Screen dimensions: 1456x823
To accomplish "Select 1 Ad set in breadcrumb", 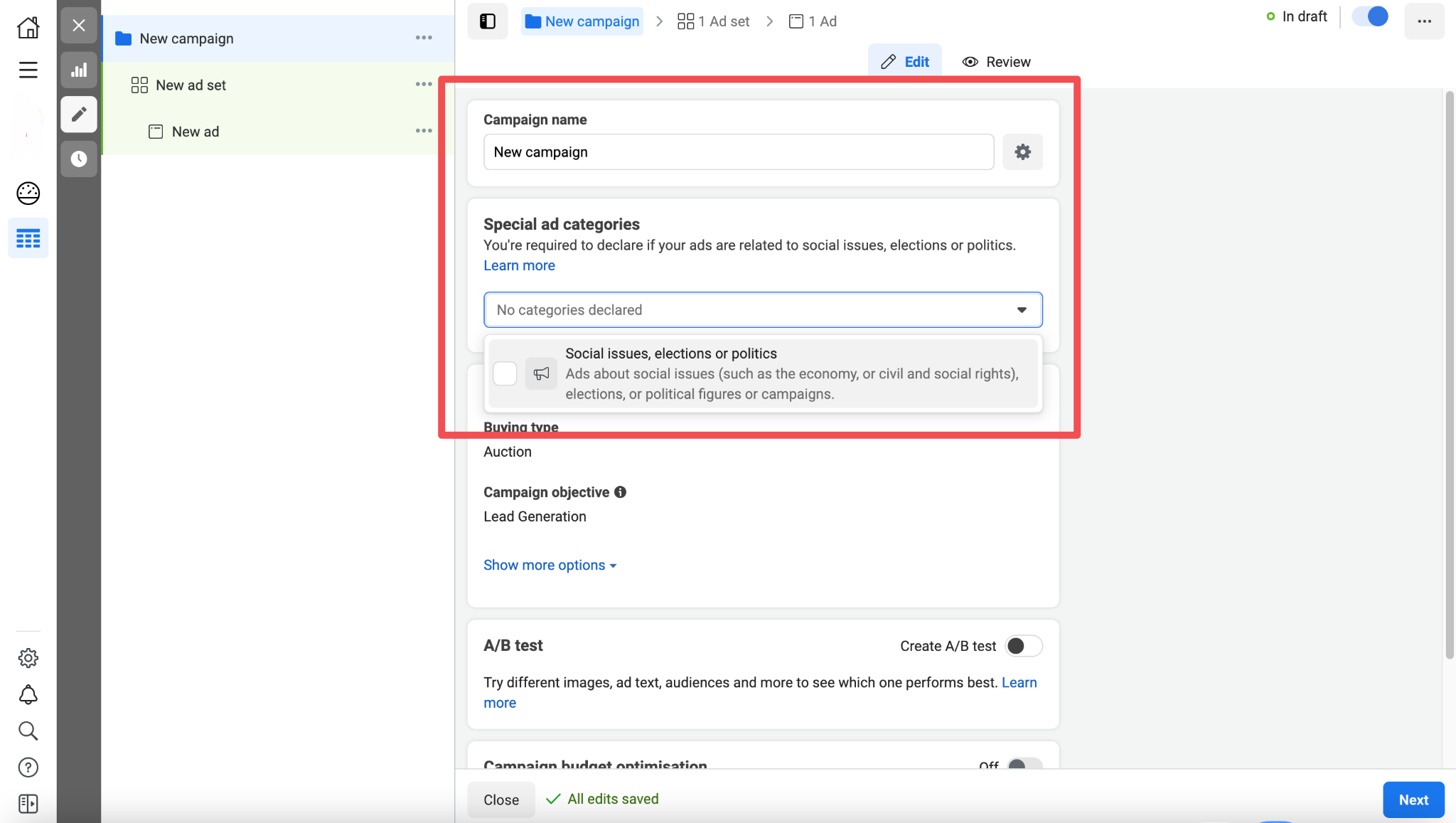I will [714, 21].
